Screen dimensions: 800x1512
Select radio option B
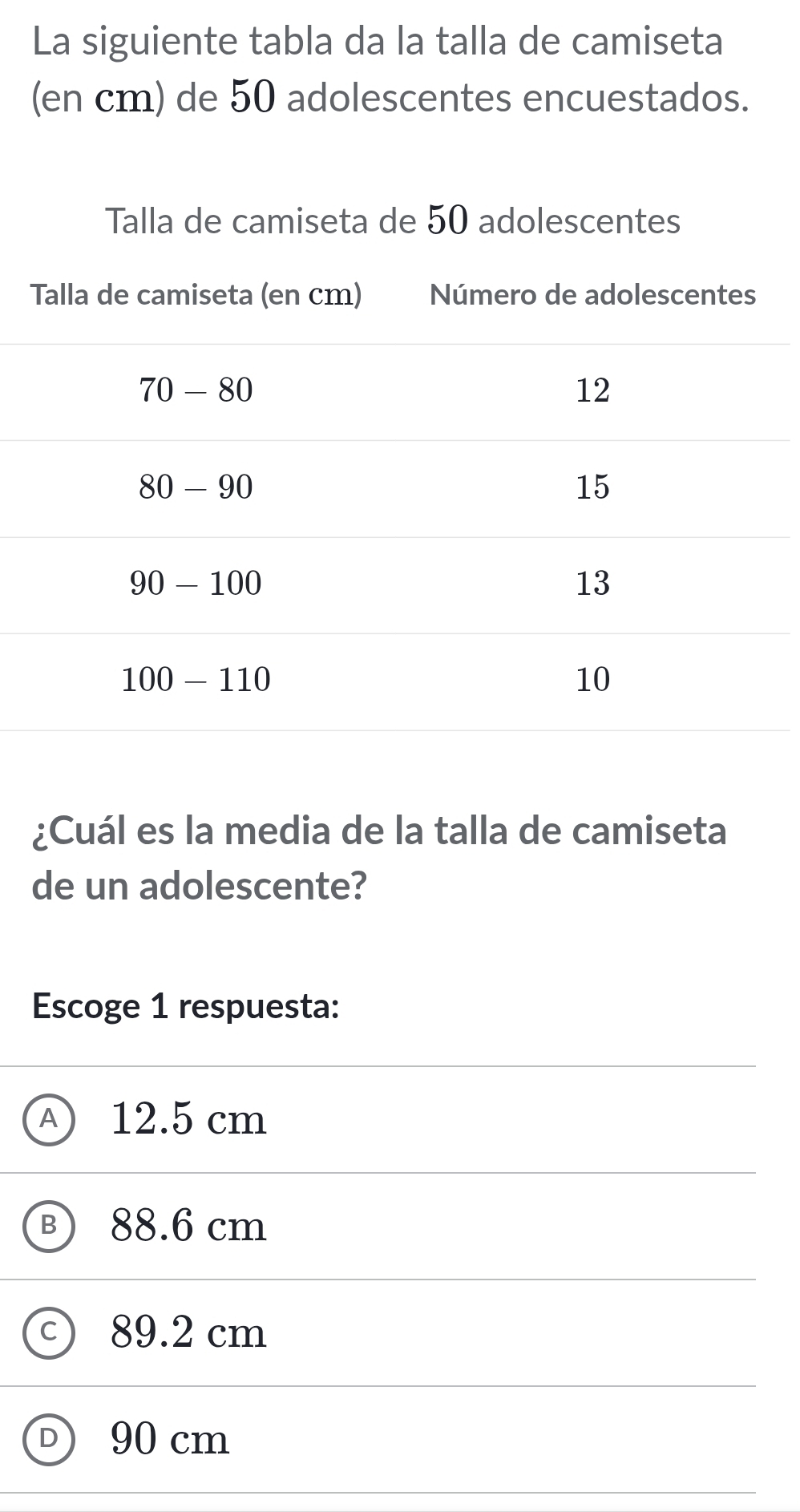click(x=50, y=1227)
